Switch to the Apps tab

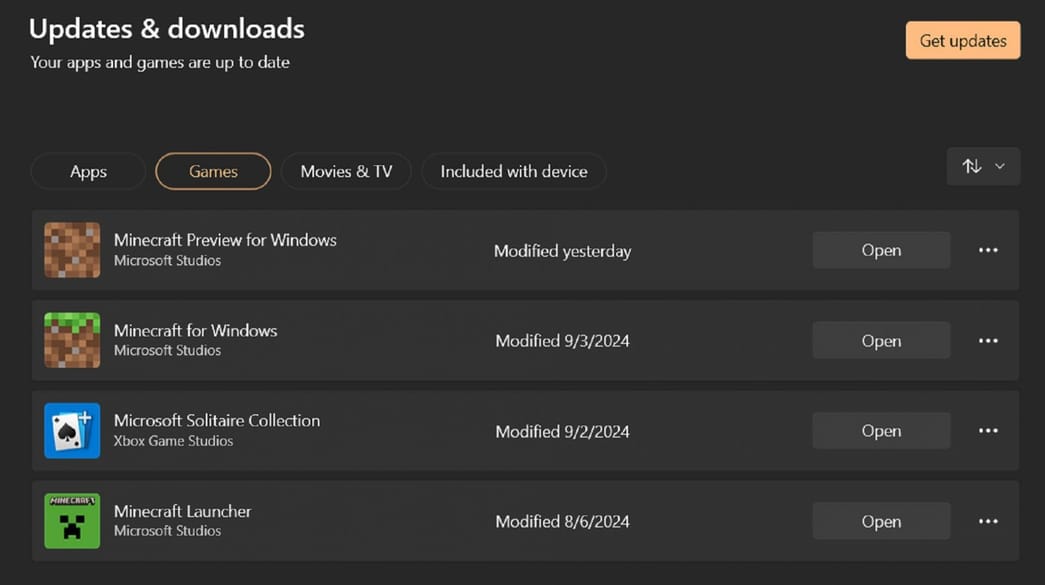[x=87, y=171]
